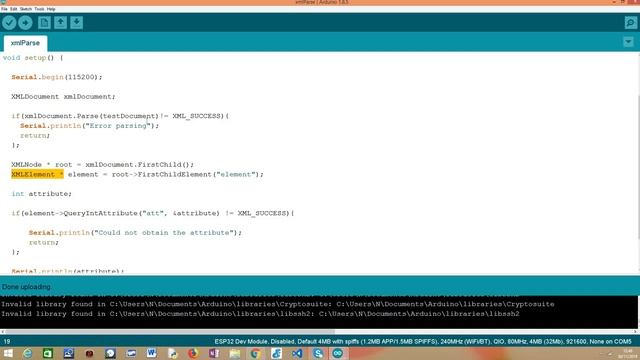Click the 'Done uploading' status message

tap(26, 287)
